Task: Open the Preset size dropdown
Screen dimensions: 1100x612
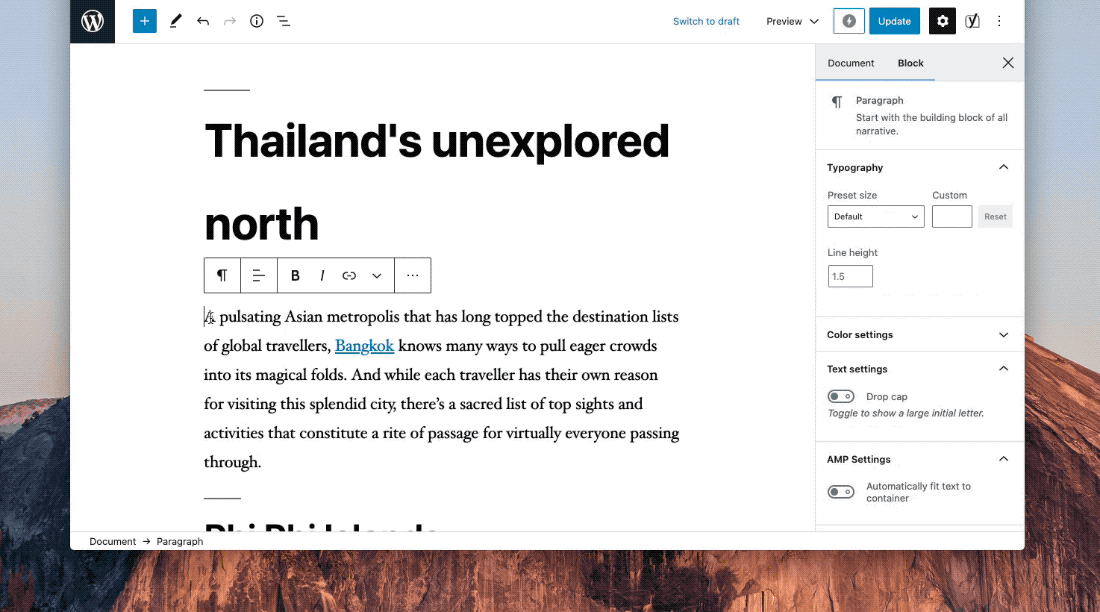Action: click(875, 216)
